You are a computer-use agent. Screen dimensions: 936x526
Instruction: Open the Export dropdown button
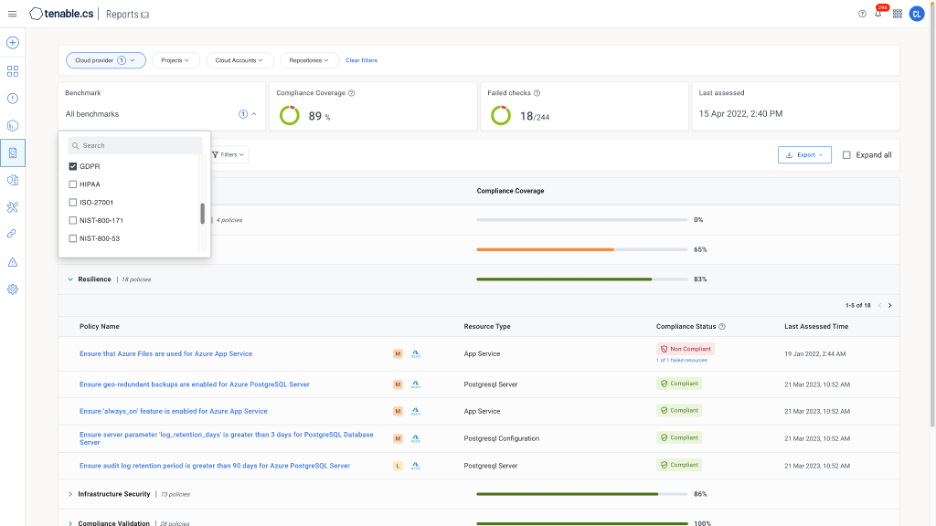coord(805,155)
